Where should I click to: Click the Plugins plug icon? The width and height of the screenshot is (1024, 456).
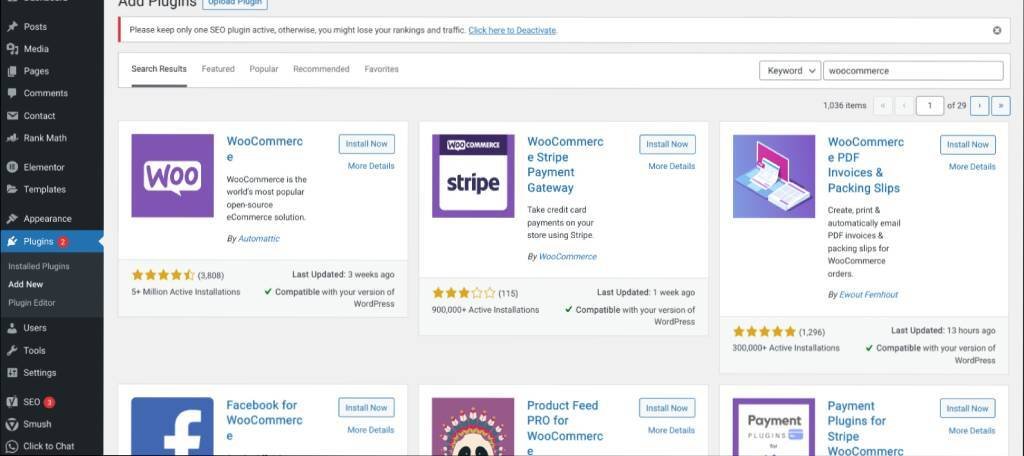12,242
